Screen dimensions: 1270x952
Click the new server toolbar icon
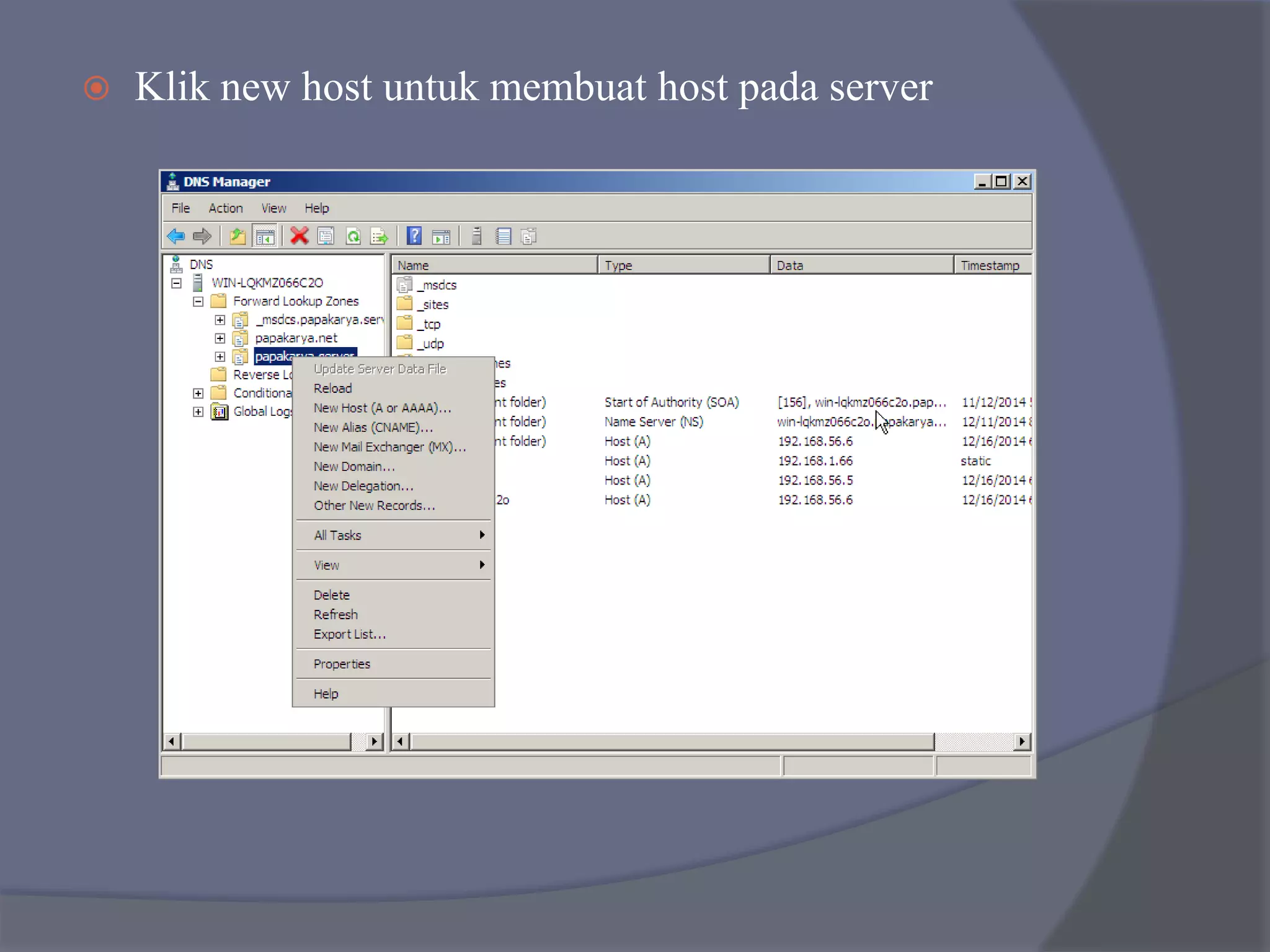(476, 236)
